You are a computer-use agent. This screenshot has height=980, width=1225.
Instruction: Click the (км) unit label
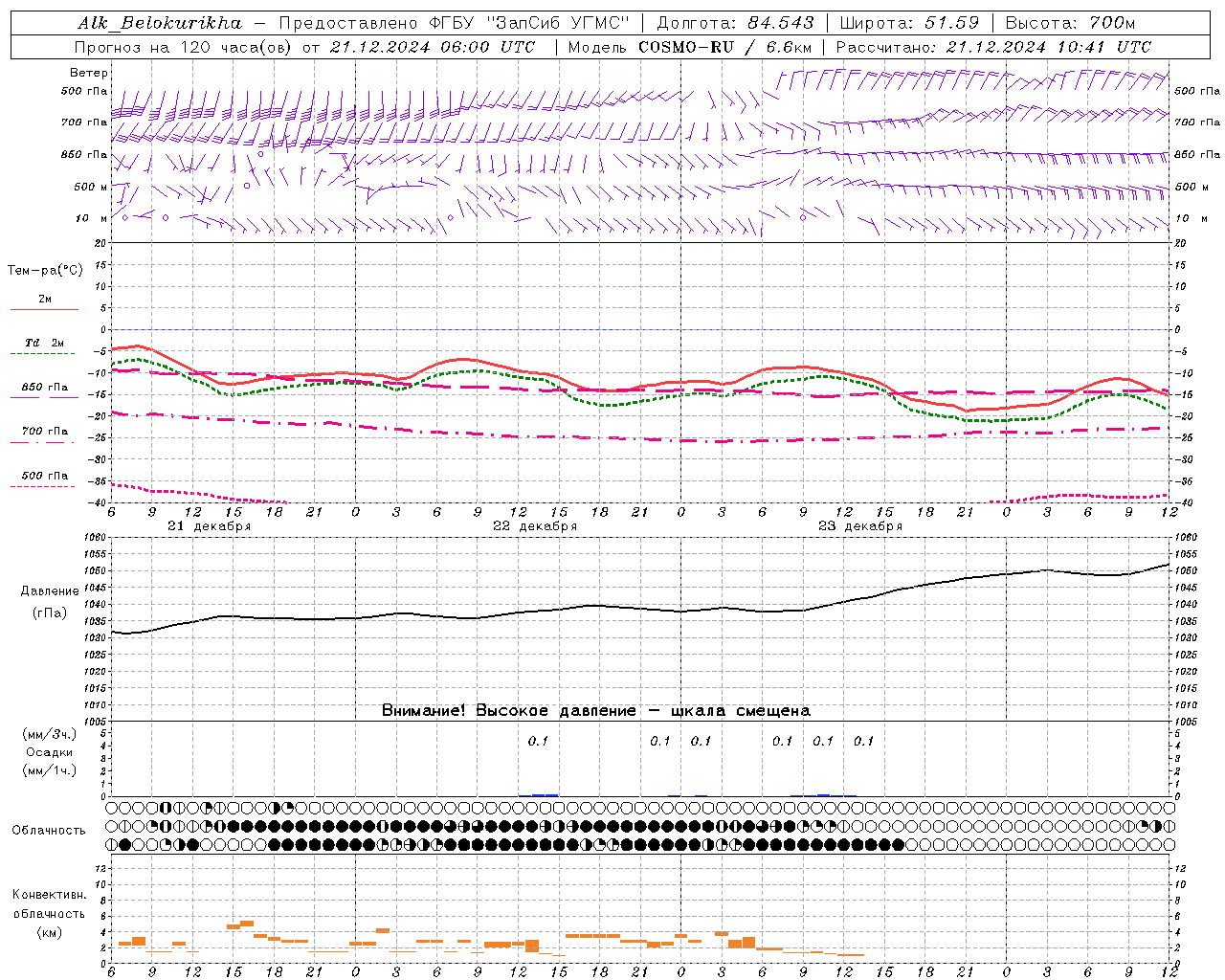coord(50,931)
